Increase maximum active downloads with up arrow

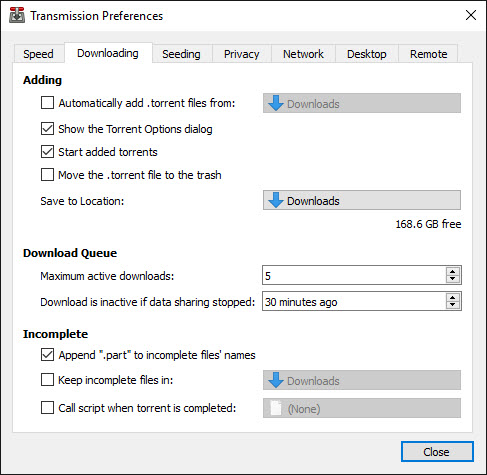click(452, 271)
